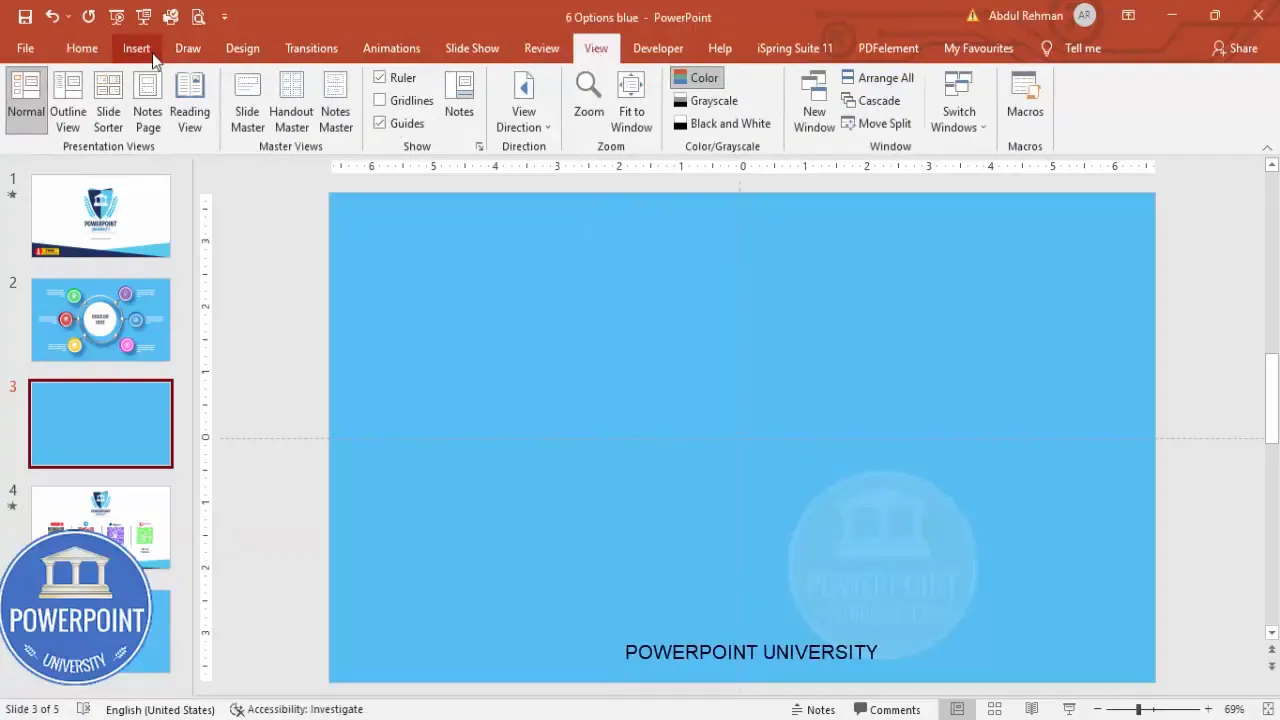The image size is (1280, 720).
Task: Click Fit to Window
Action: point(631,101)
